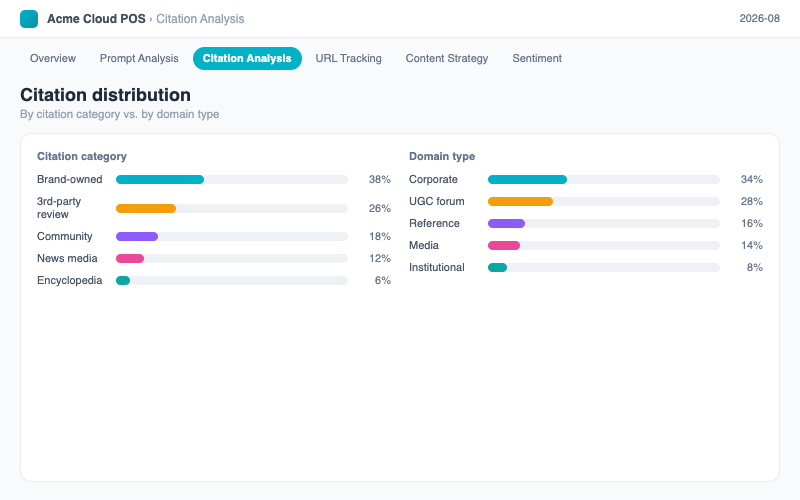Click the teal Acme Cloud POS logo icon
The width and height of the screenshot is (800, 500).
[29, 19]
